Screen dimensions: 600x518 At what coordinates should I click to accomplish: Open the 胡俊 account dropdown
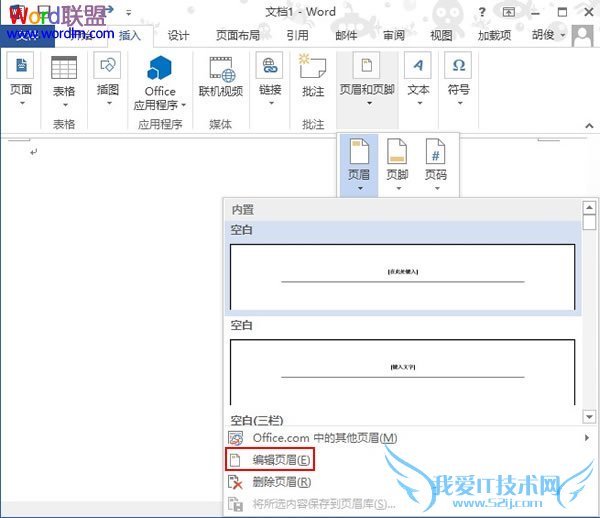click(x=549, y=35)
